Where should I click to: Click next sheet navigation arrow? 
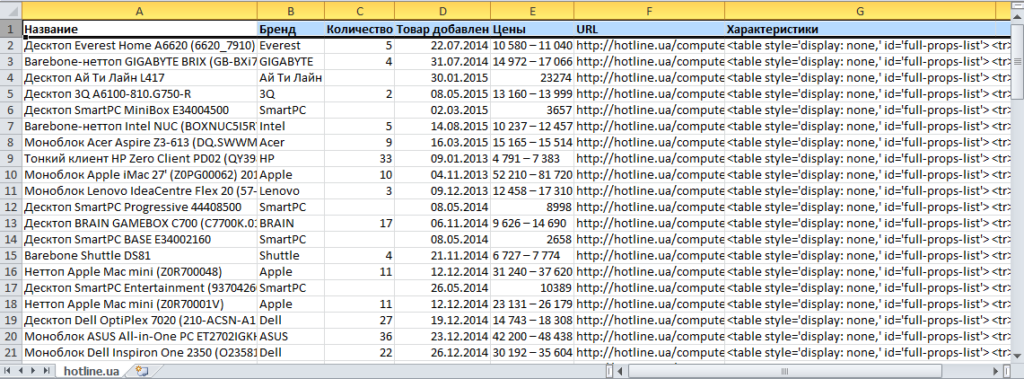pos(33,371)
